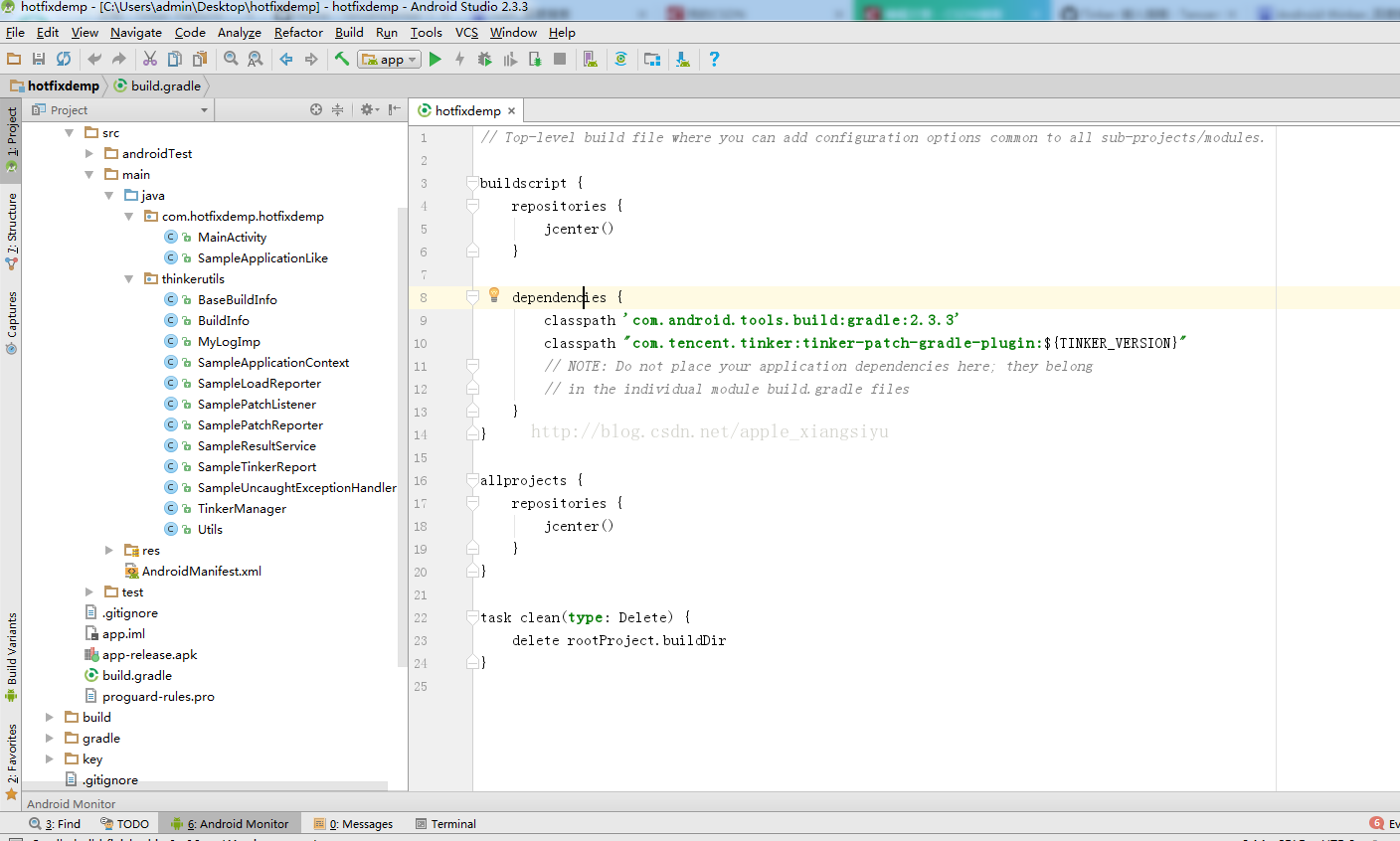Open Help with the question mark icon
The width and height of the screenshot is (1400, 841).
coord(714,60)
